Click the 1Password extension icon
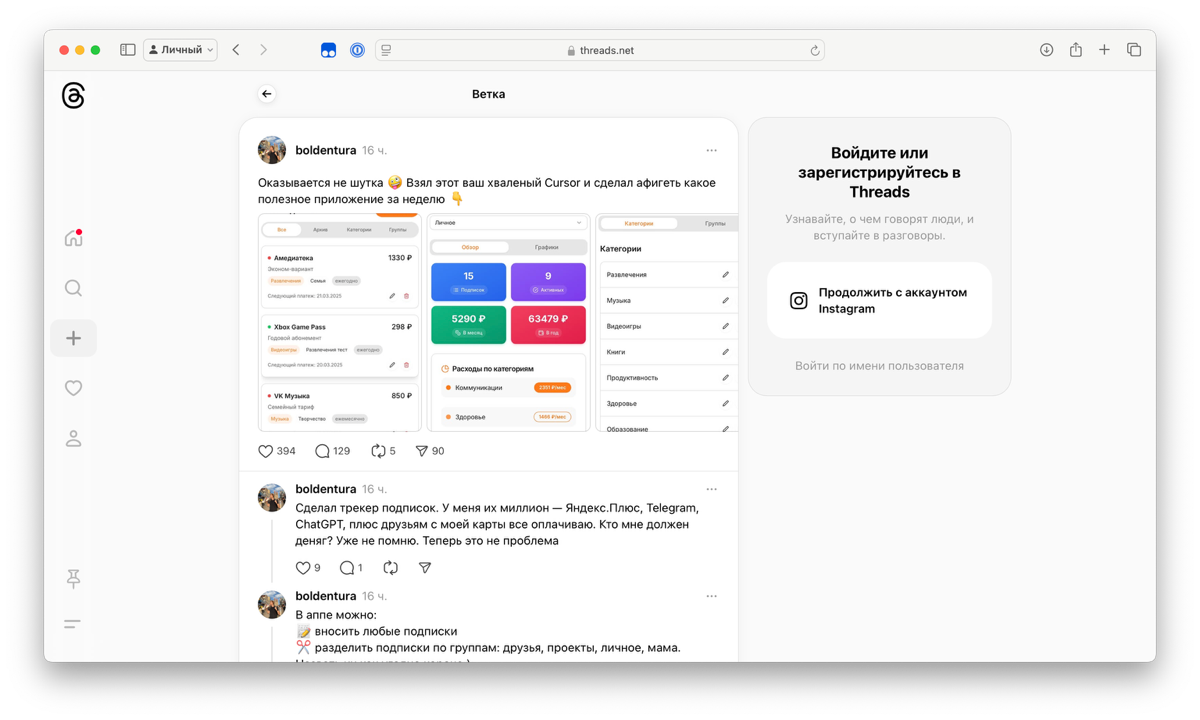This screenshot has width=1200, height=720. click(x=357, y=50)
